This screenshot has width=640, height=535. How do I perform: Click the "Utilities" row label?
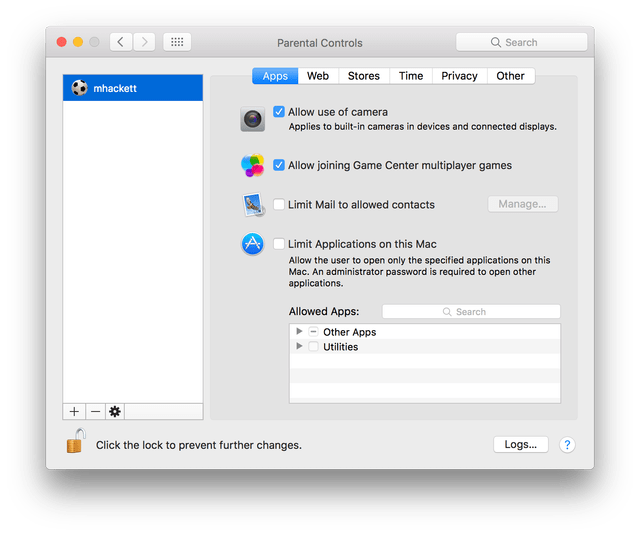click(x=340, y=347)
